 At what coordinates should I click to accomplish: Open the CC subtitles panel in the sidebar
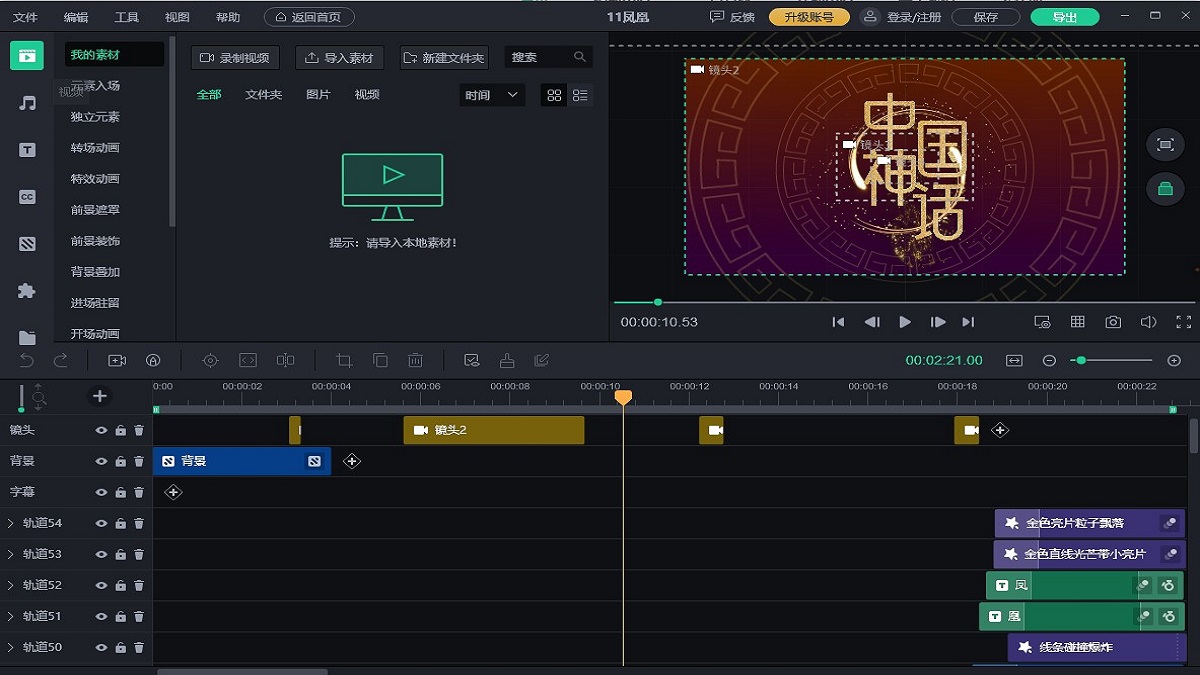pyautogui.click(x=27, y=197)
